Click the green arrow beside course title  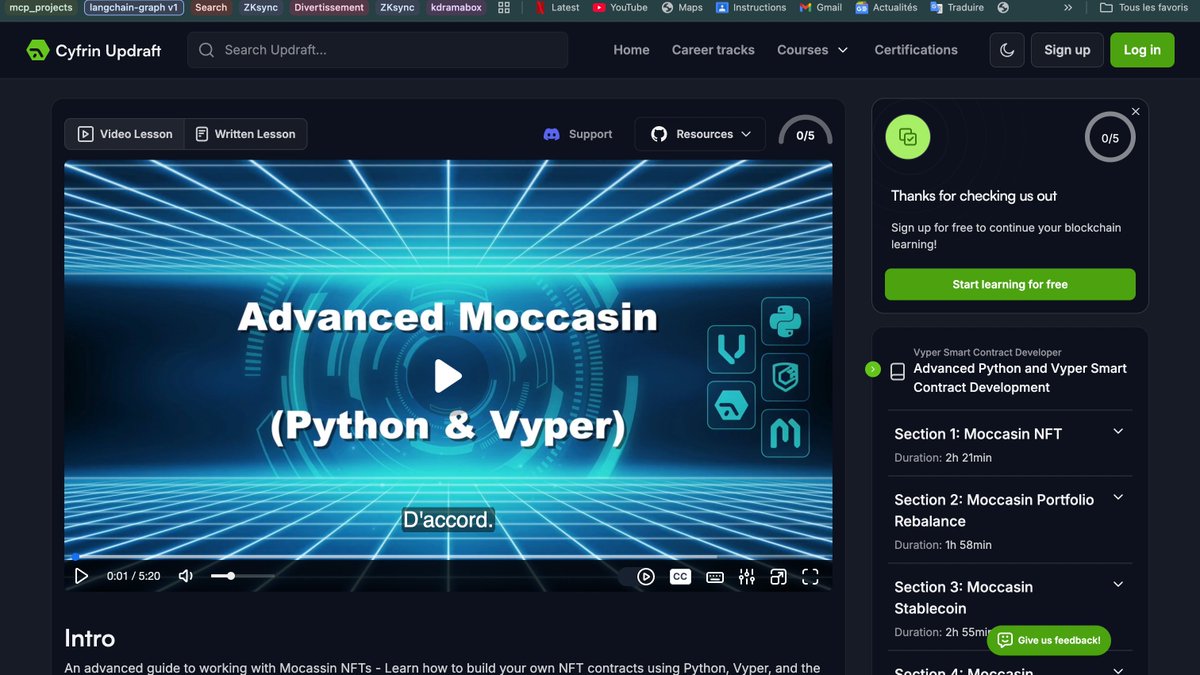point(873,370)
